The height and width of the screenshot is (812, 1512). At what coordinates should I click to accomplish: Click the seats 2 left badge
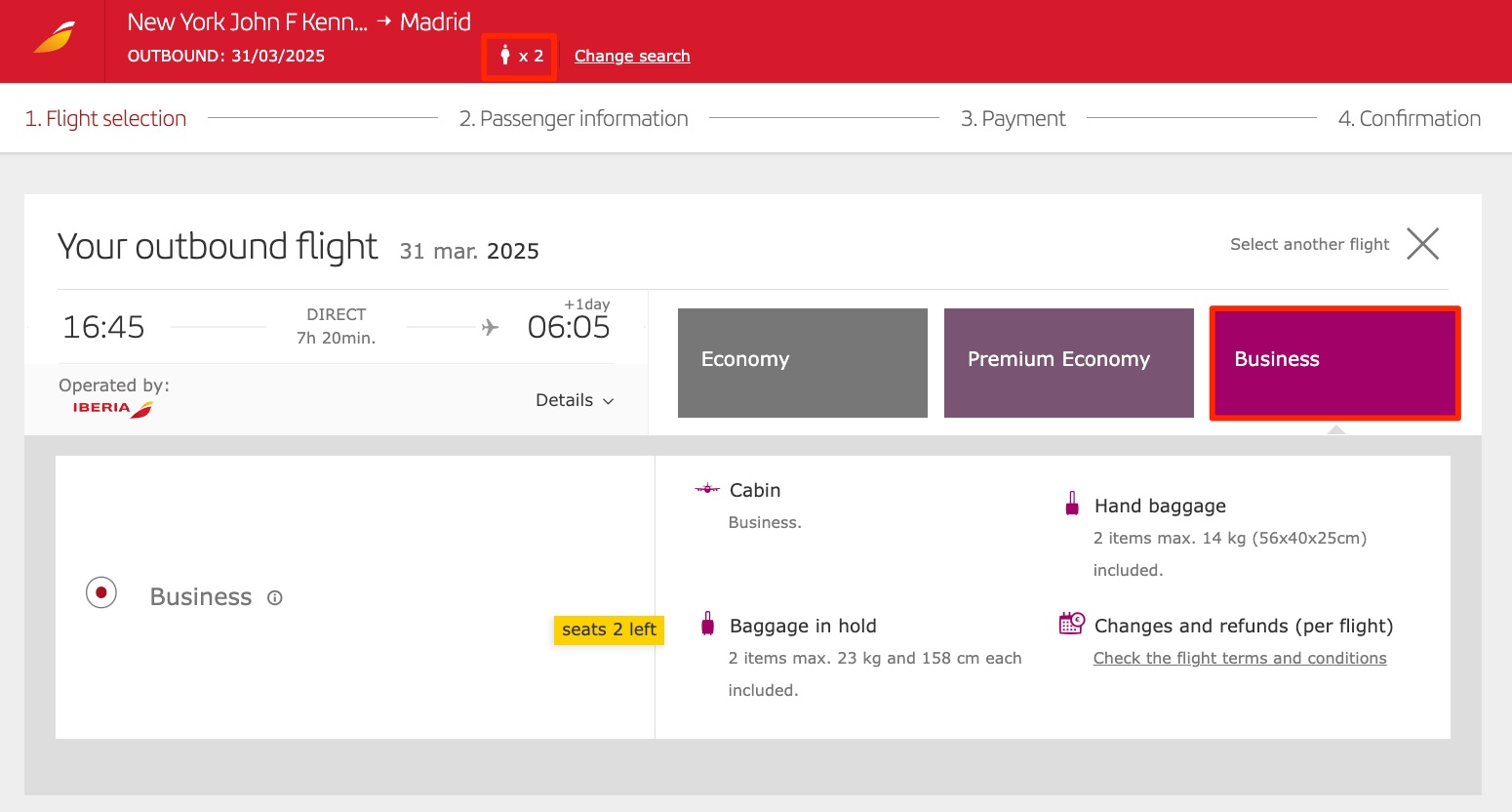click(609, 629)
